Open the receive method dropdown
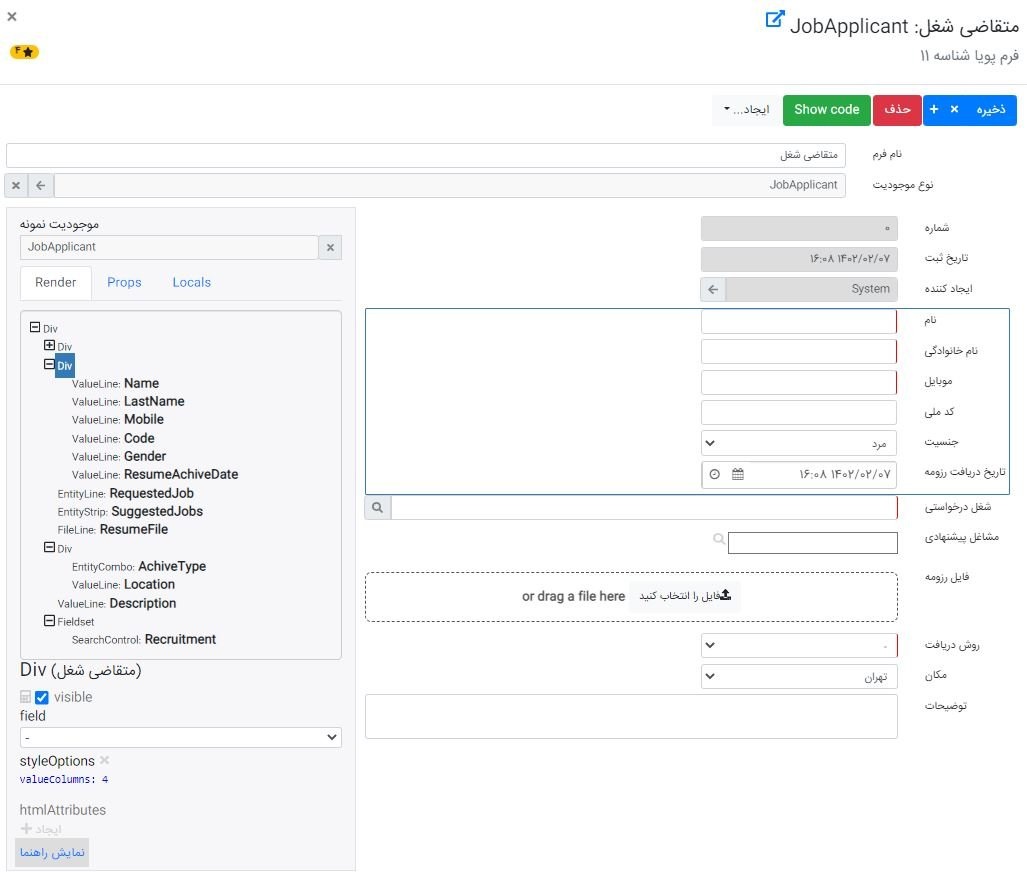Image resolution: width=1027 pixels, height=879 pixels. click(x=798, y=646)
